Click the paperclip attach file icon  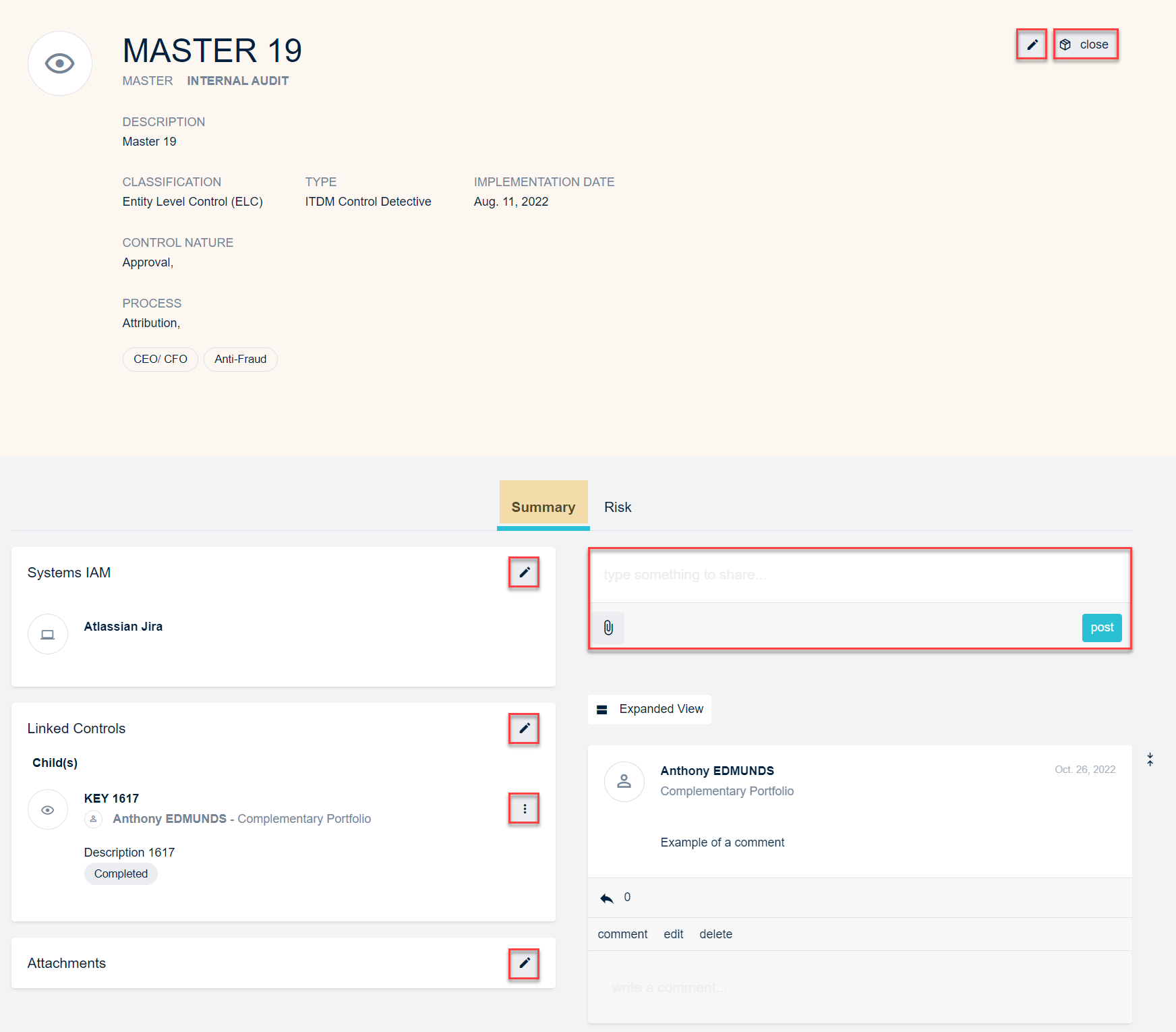click(x=608, y=628)
